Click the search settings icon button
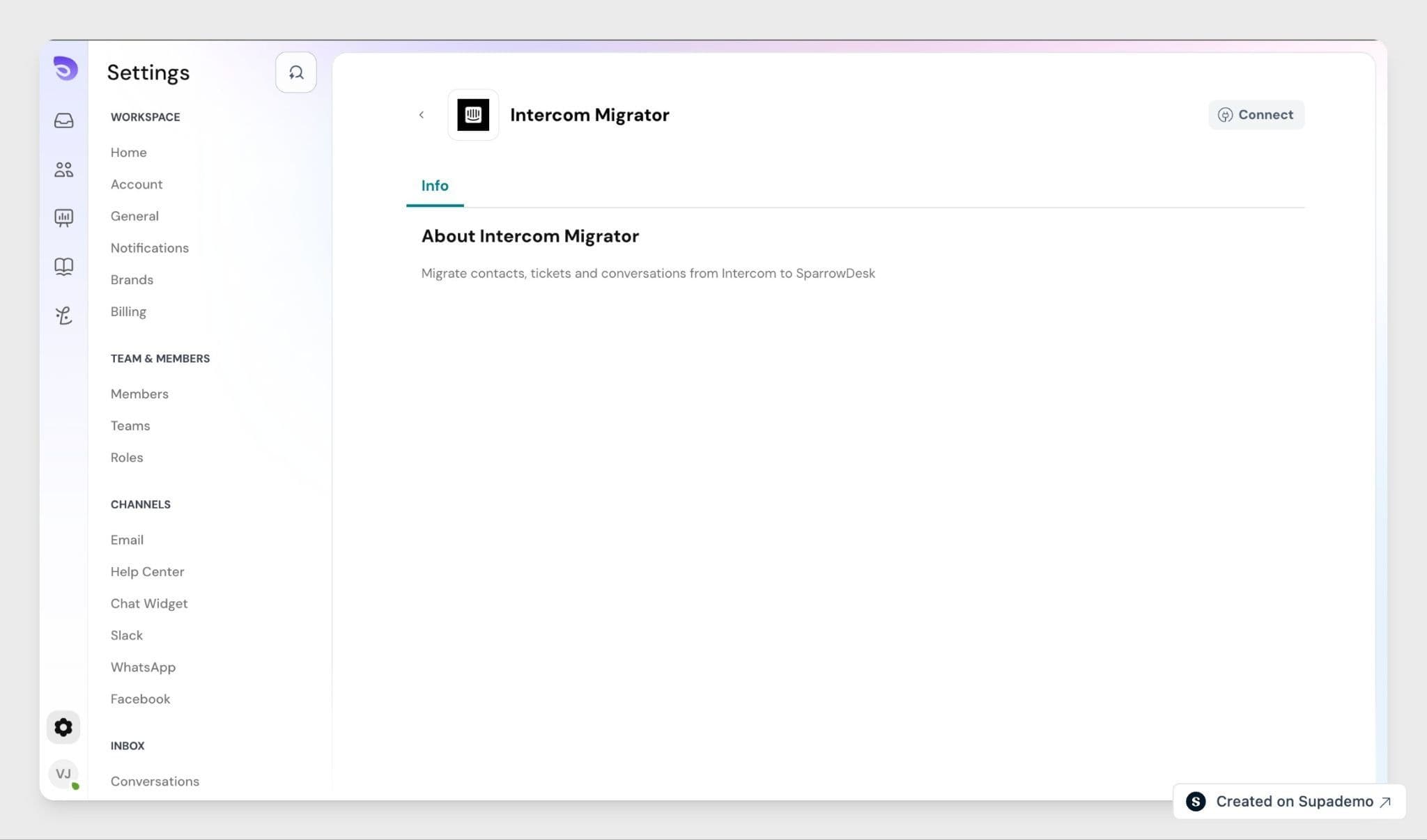The width and height of the screenshot is (1427, 840). tap(296, 72)
